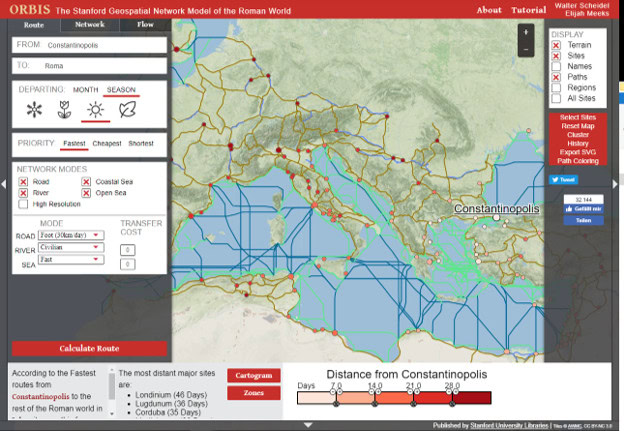Click the darkest red legend swatch

click(472, 398)
